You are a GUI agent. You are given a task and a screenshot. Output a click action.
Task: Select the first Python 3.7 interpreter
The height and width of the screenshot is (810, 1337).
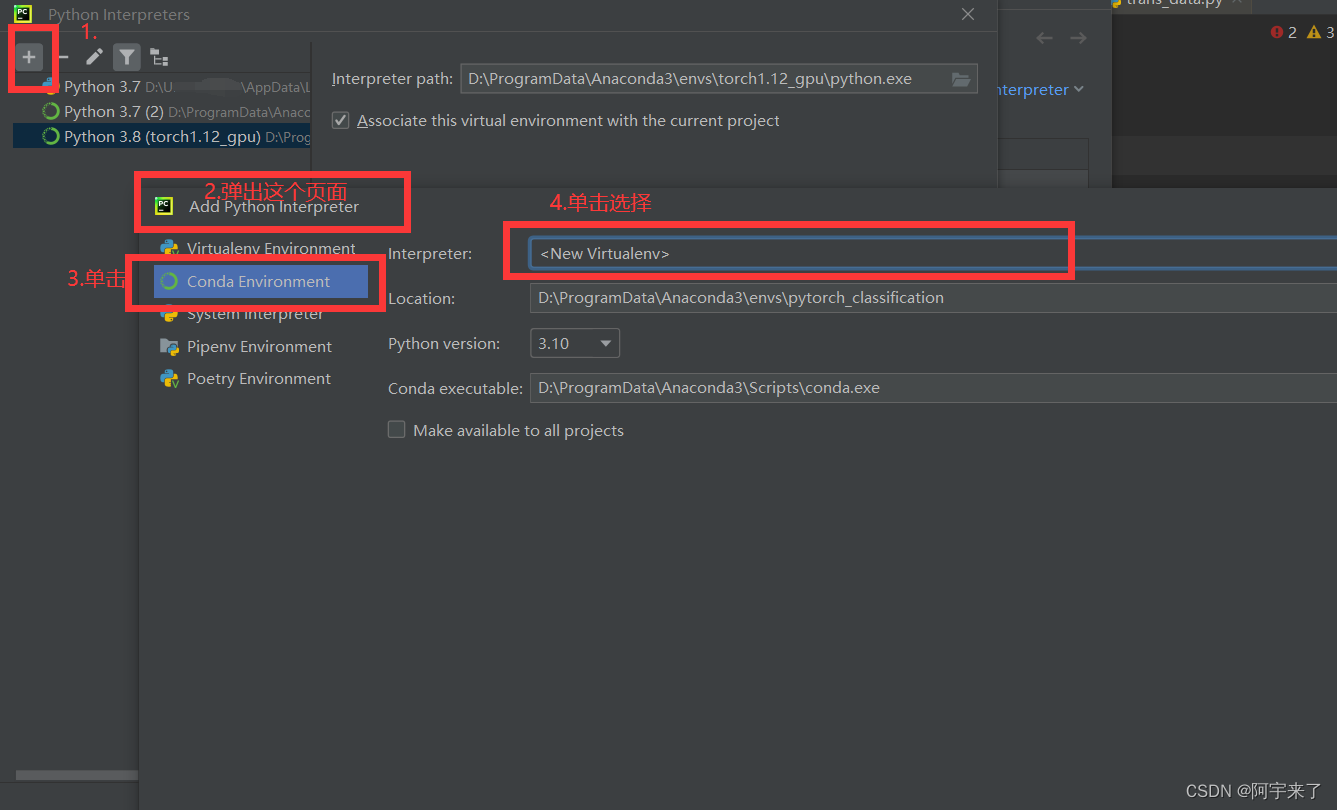[x=162, y=87]
